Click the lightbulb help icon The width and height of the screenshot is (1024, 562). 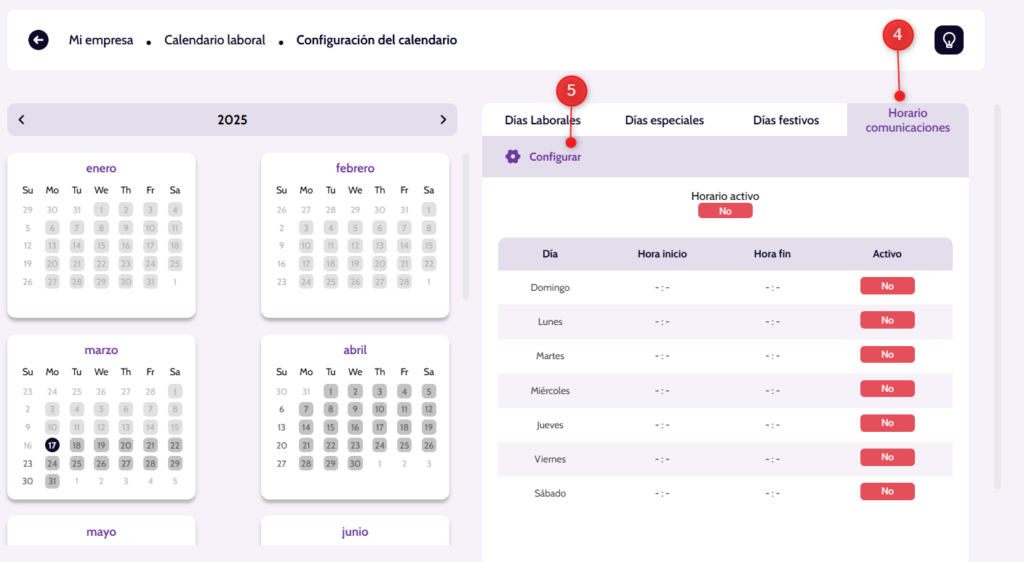coord(948,40)
